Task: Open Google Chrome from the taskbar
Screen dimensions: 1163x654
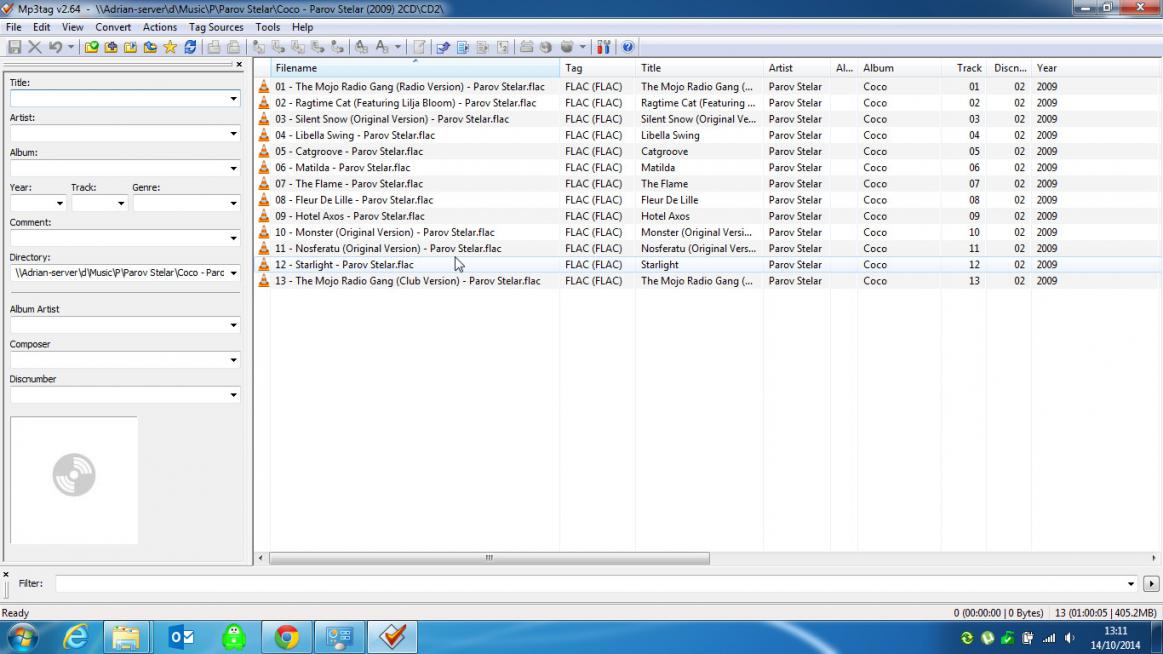Action: [x=287, y=637]
